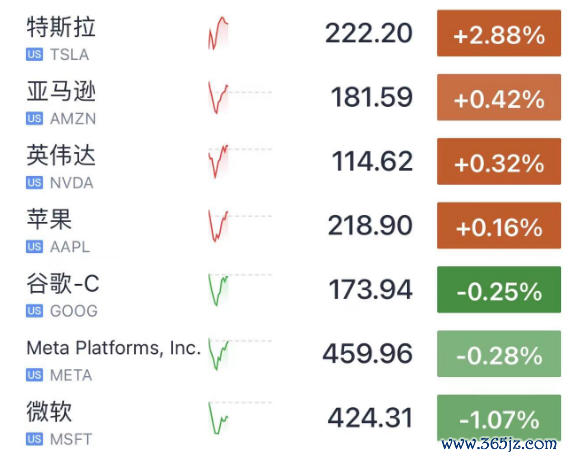
Task: Click the US badge next to AAPL
Action: point(35,247)
